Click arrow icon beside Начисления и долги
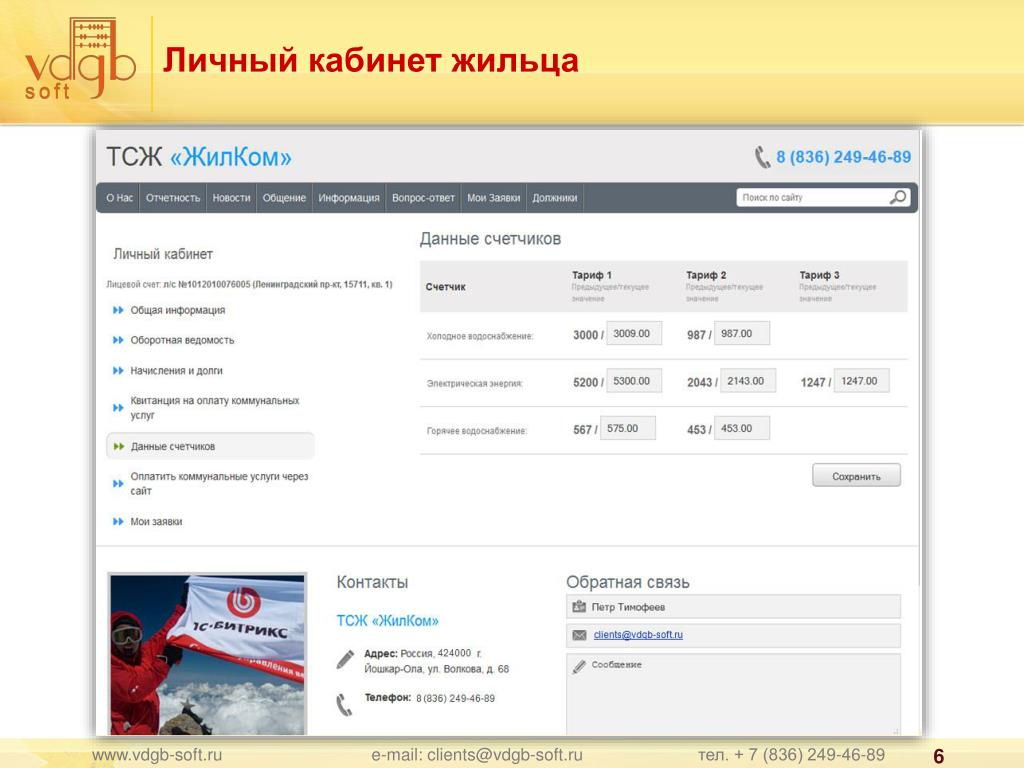Screen dimensions: 1024x768 tap(118, 370)
